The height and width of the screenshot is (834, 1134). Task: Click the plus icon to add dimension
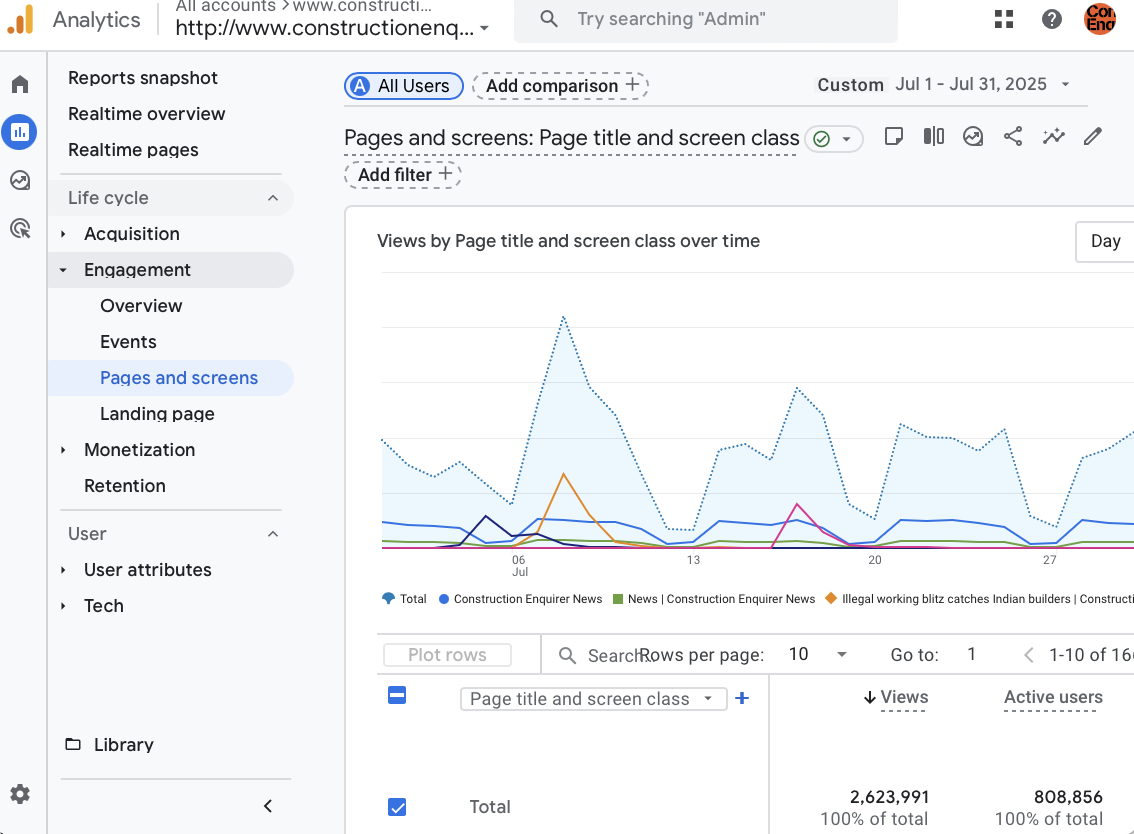tap(741, 698)
